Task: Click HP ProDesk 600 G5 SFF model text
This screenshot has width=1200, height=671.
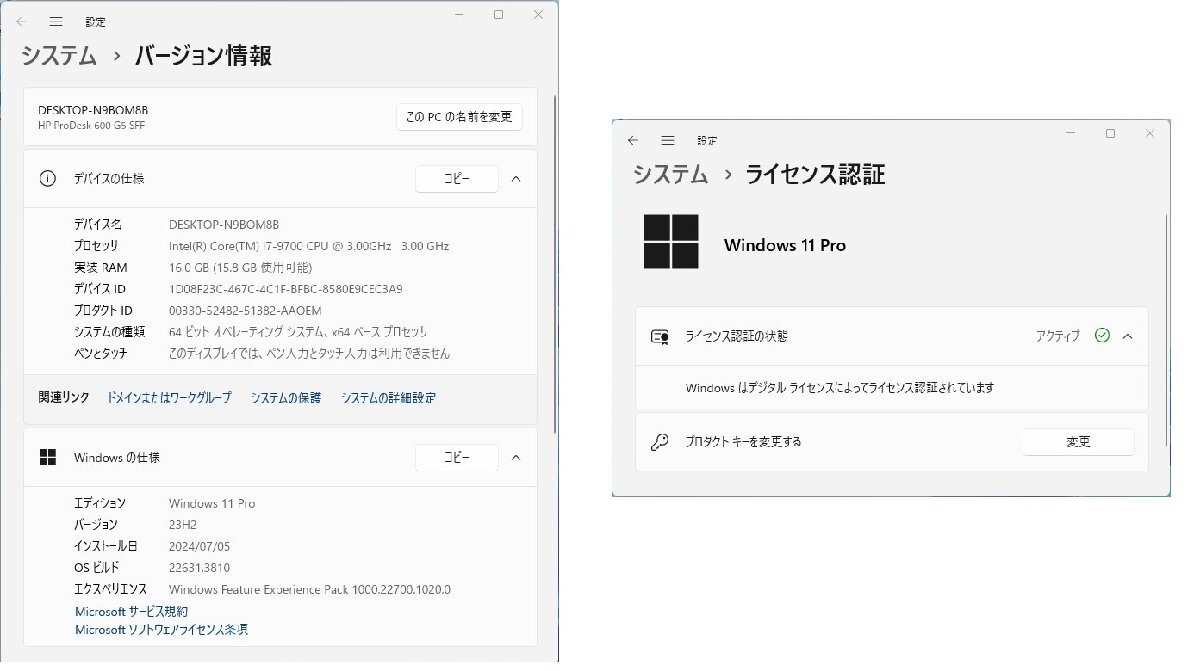Action: pyautogui.click(x=92, y=125)
